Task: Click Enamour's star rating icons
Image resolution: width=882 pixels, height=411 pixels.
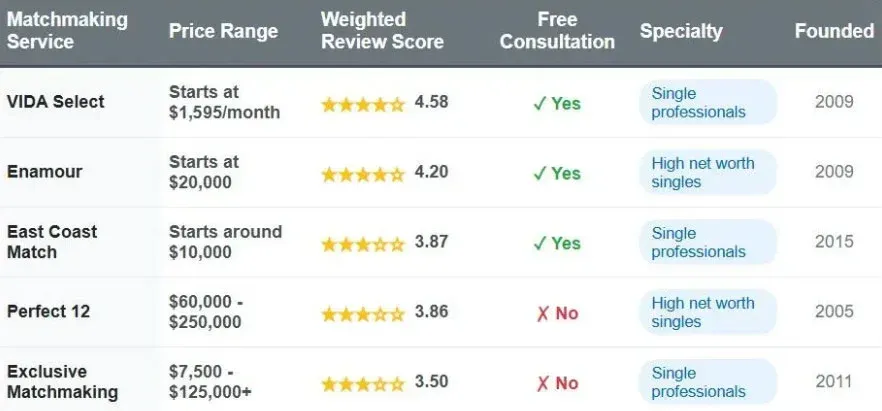Action: [x=362, y=174]
